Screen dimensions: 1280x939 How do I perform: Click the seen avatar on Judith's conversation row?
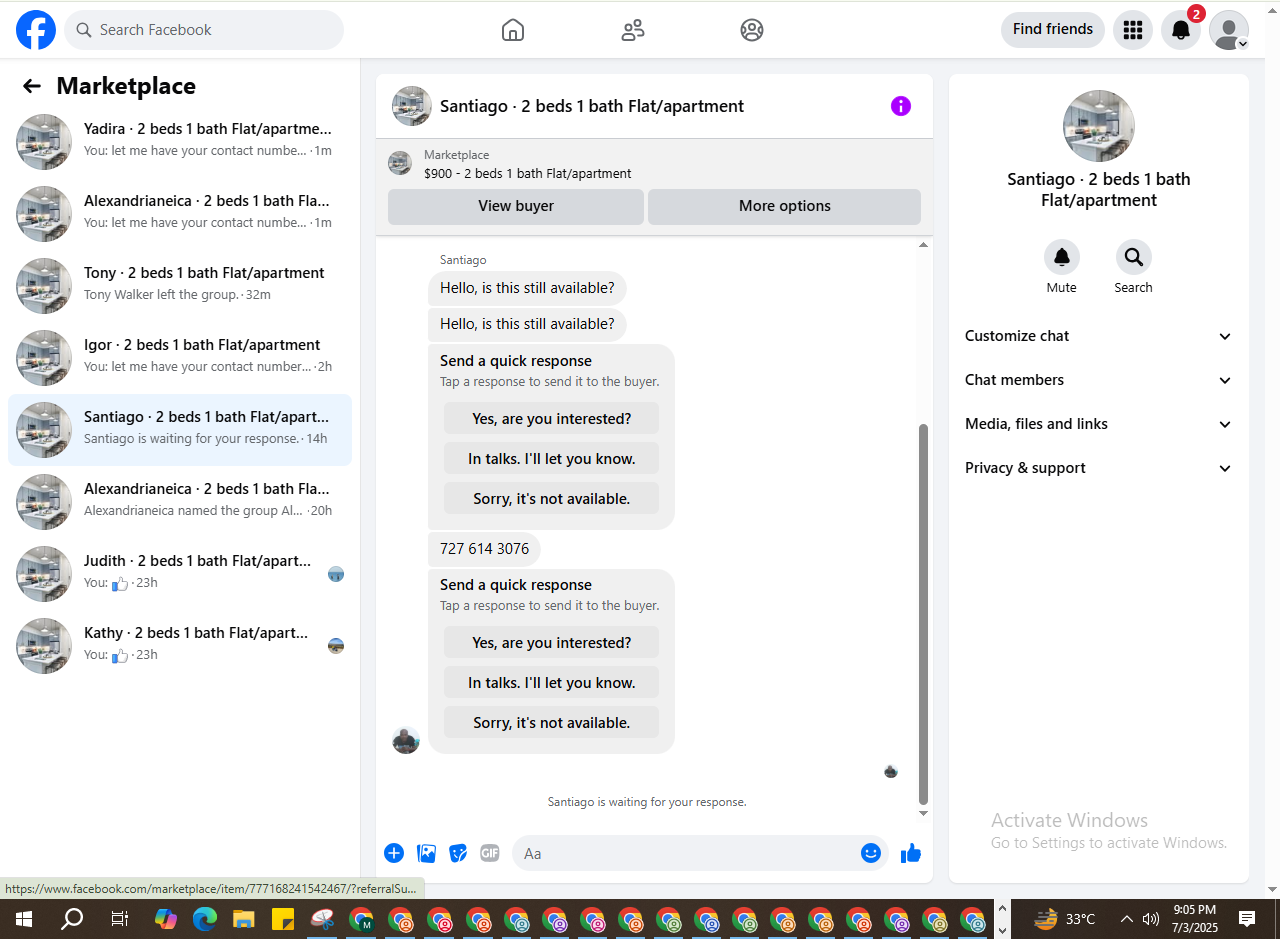pyautogui.click(x=336, y=574)
